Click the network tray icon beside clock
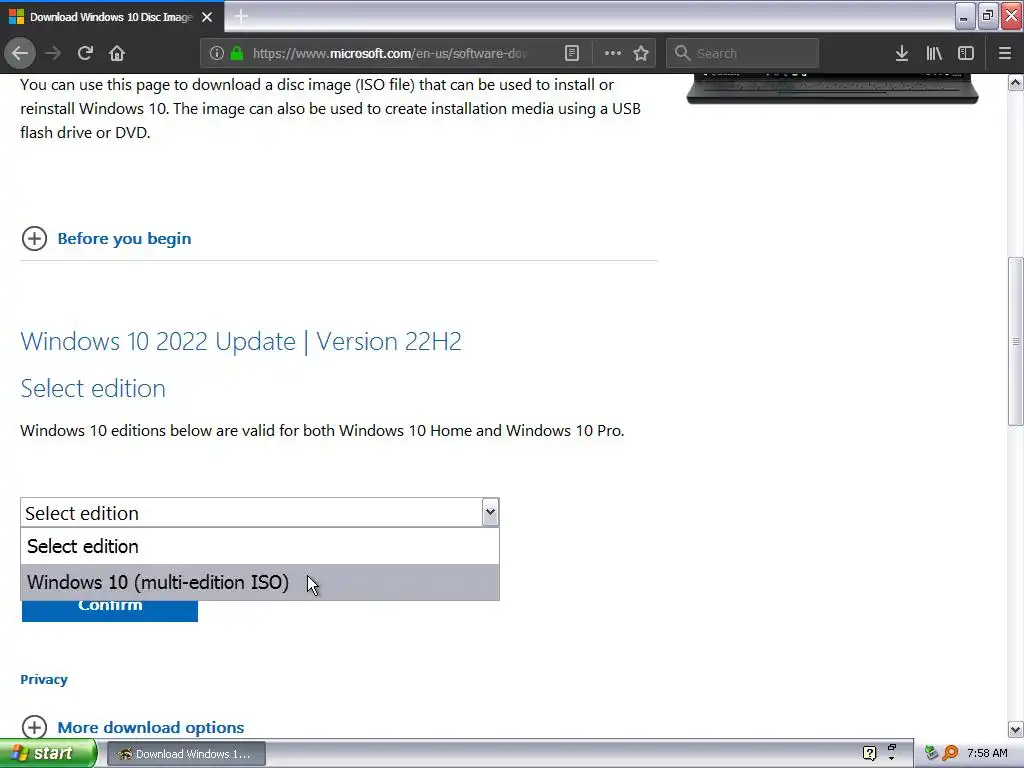Screen dimensions: 1024x768 pos(931,754)
